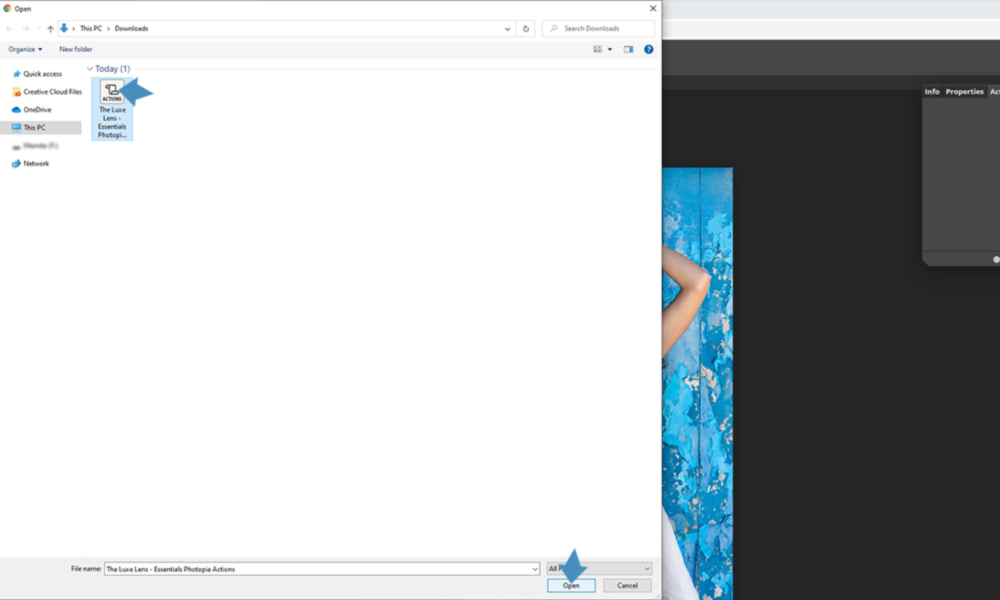Image resolution: width=1000 pixels, height=600 pixels.
Task: Click the Back navigation arrow
Action: (10, 29)
